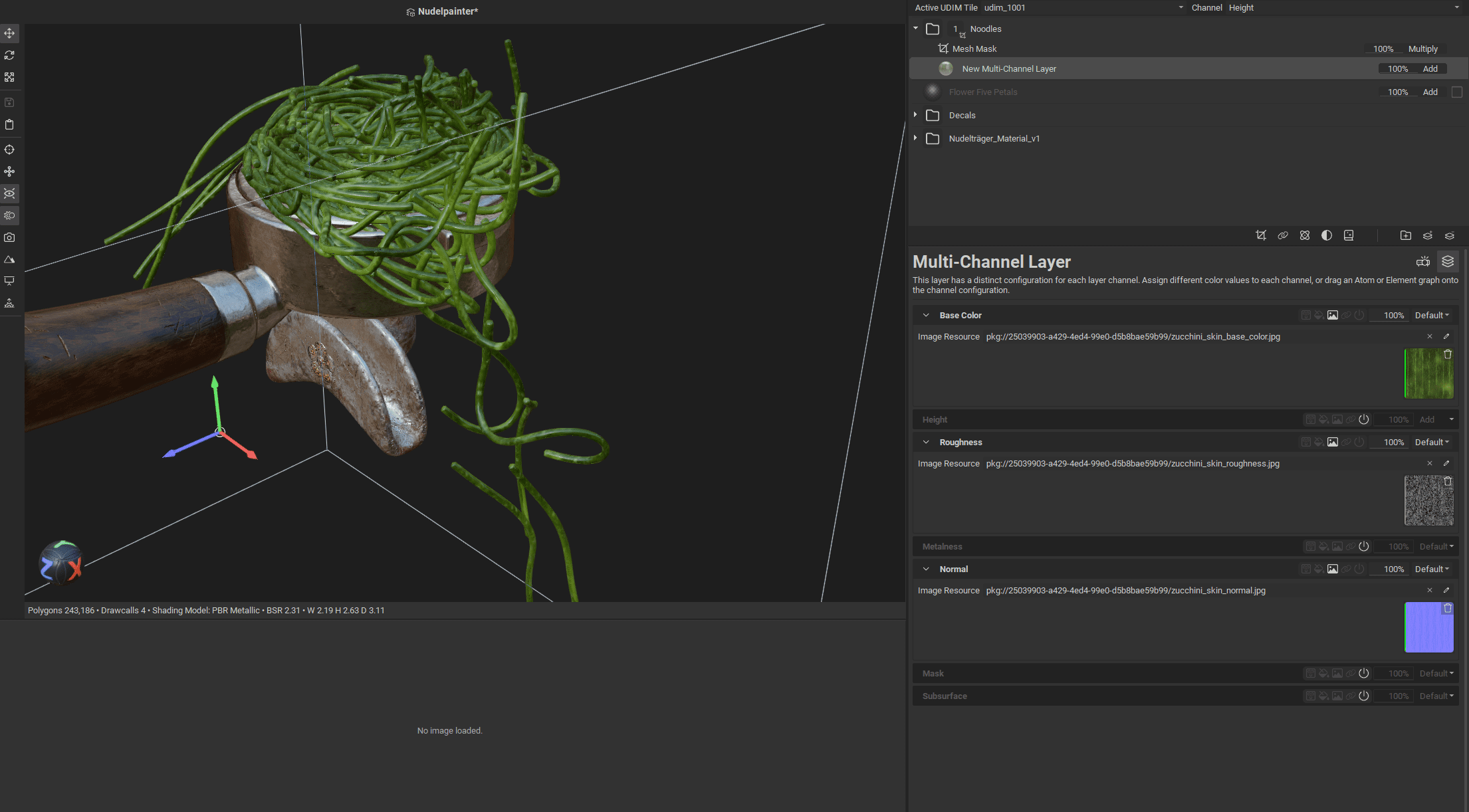Remove the zucchini_skin_base_color image resource
Screen dimensions: 1469x812
click(1429, 336)
